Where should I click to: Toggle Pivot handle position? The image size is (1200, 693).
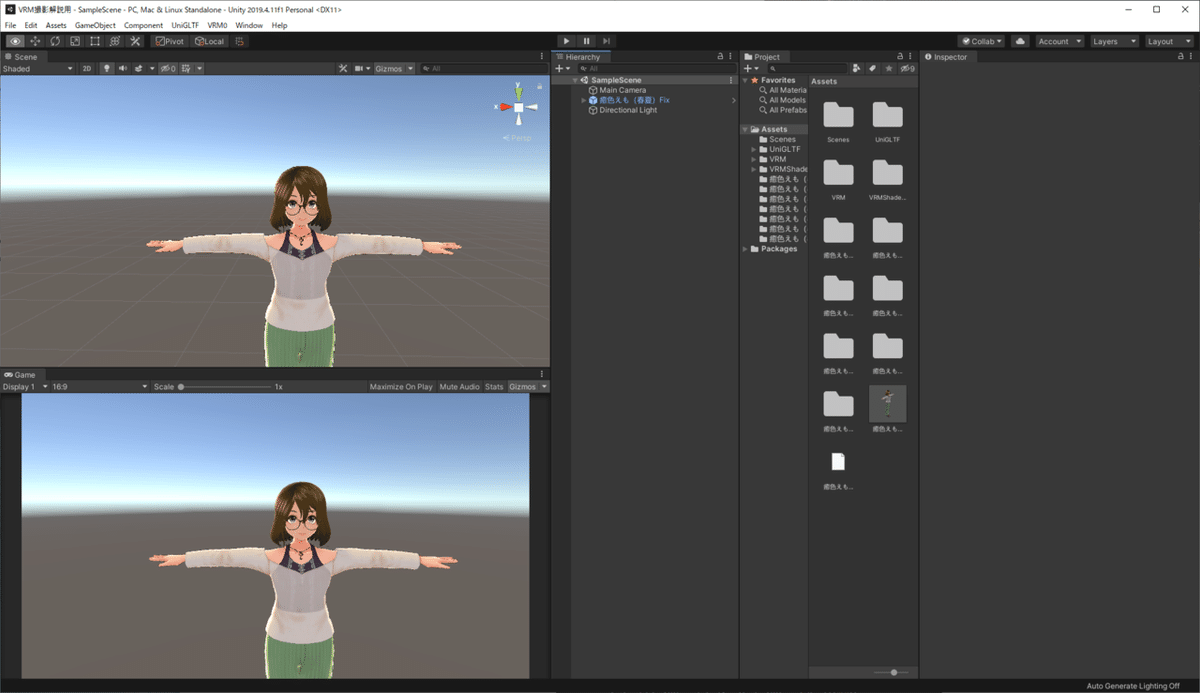(x=170, y=41)
